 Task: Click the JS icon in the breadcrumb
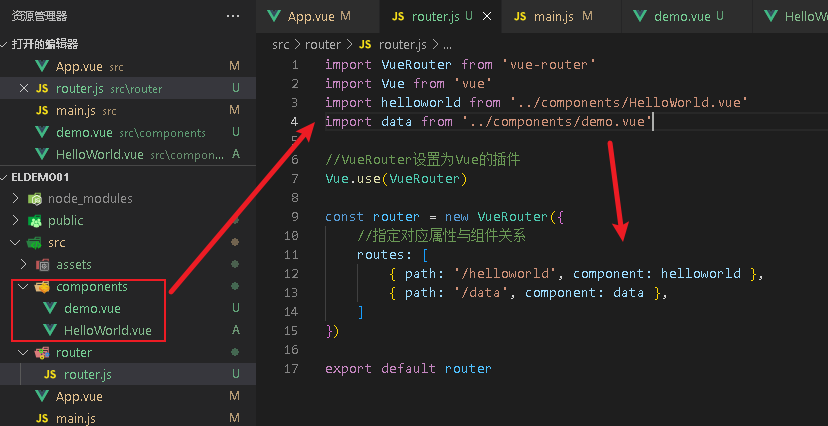[x=365, y=45]
